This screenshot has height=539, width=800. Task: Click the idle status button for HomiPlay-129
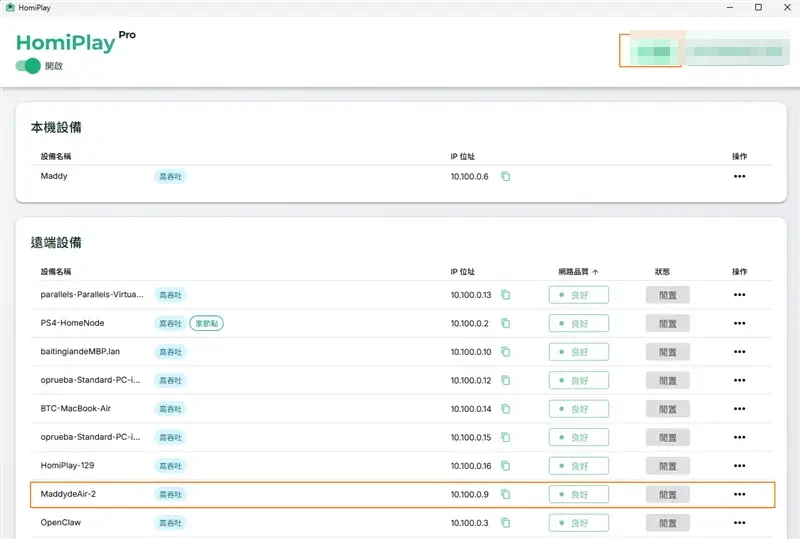click(667, 466)
